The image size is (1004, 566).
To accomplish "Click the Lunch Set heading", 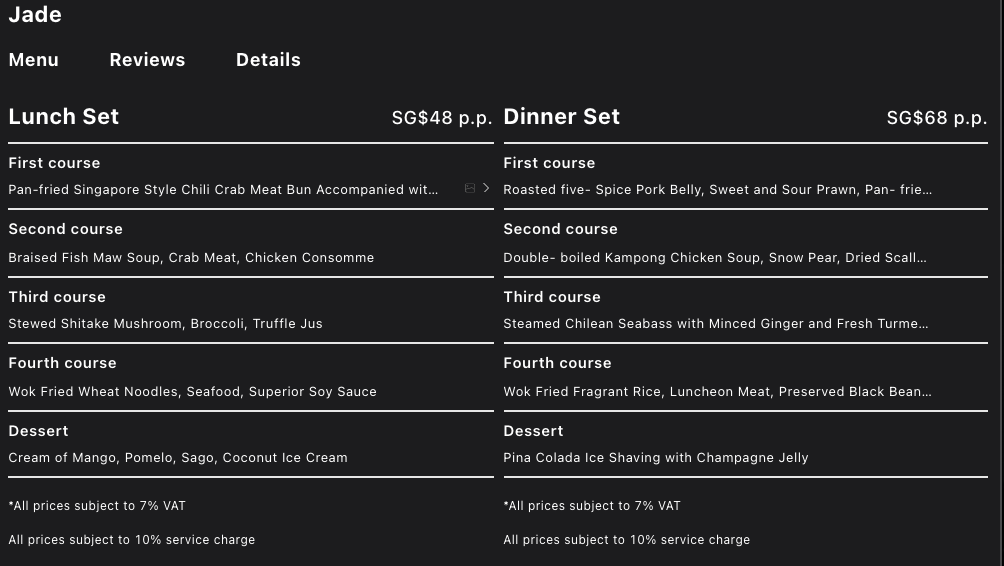I will pyautogui.click(x=64, y=117).
